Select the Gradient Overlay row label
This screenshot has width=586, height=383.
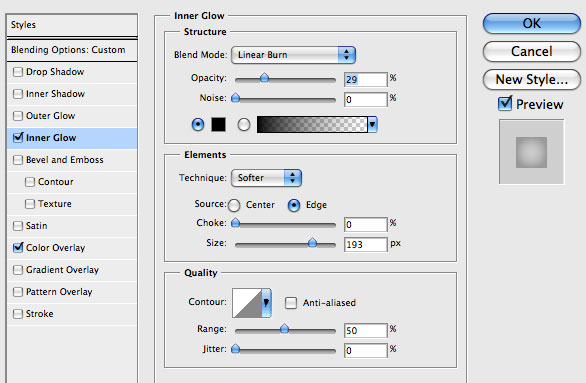(x=62, y=270)
